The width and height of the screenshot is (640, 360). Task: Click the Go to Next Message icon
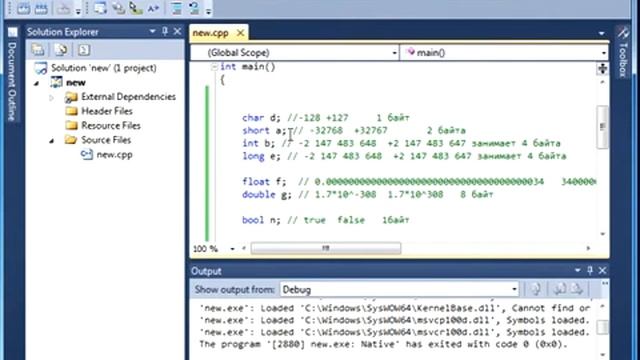(x=576, y=289)
